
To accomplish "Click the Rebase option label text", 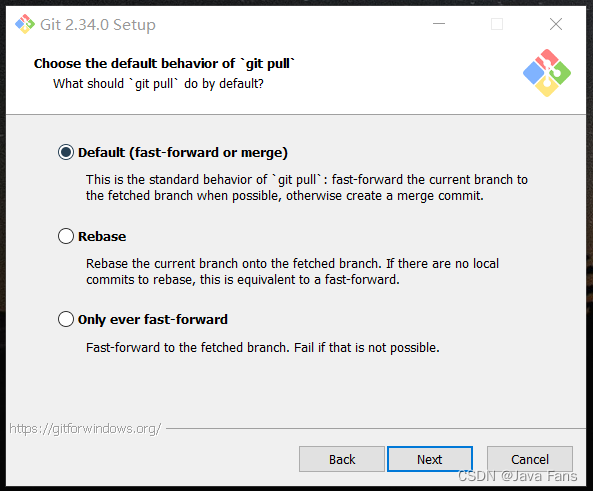I will 102,236.
